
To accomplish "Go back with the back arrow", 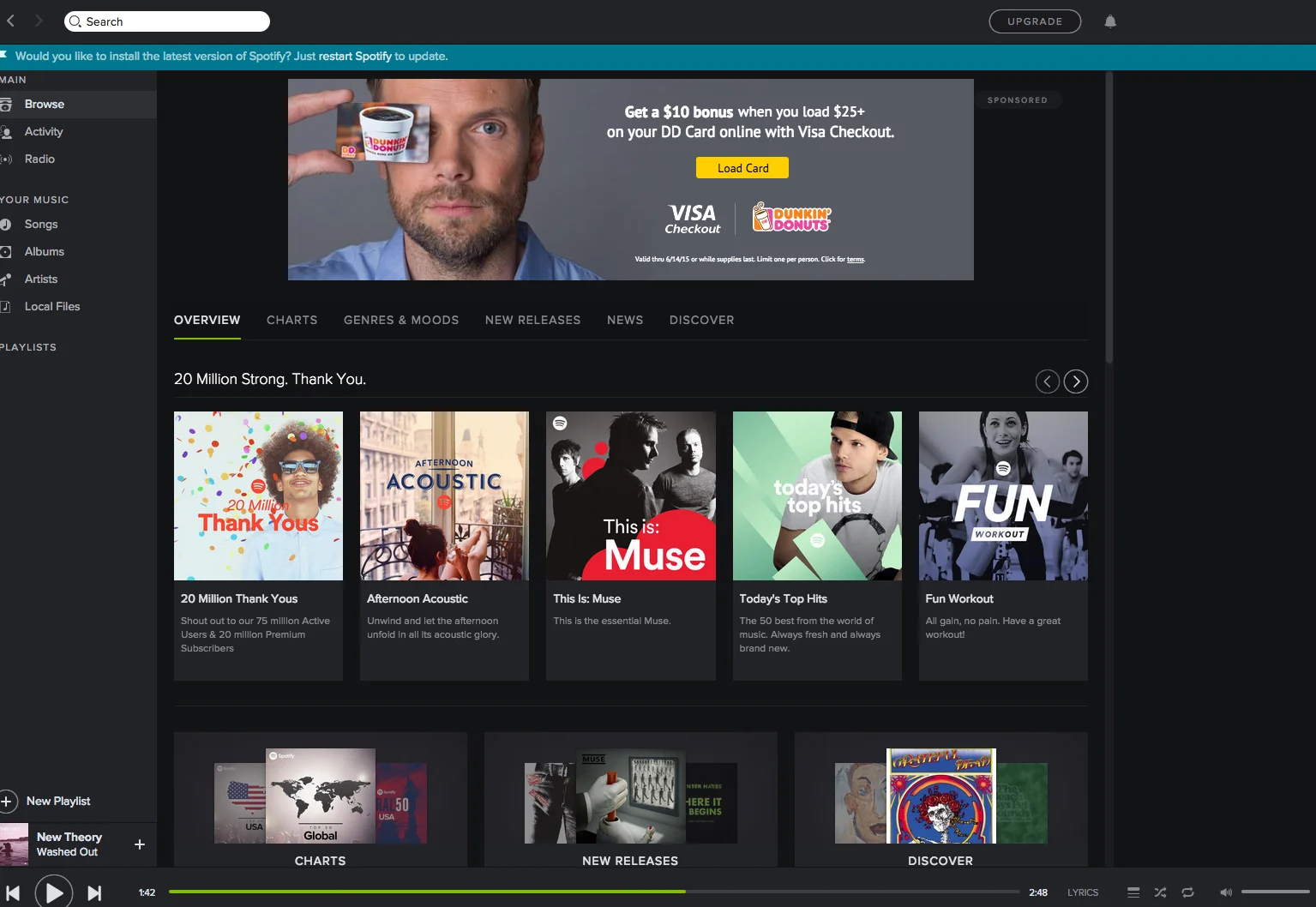I will (11, 21).
